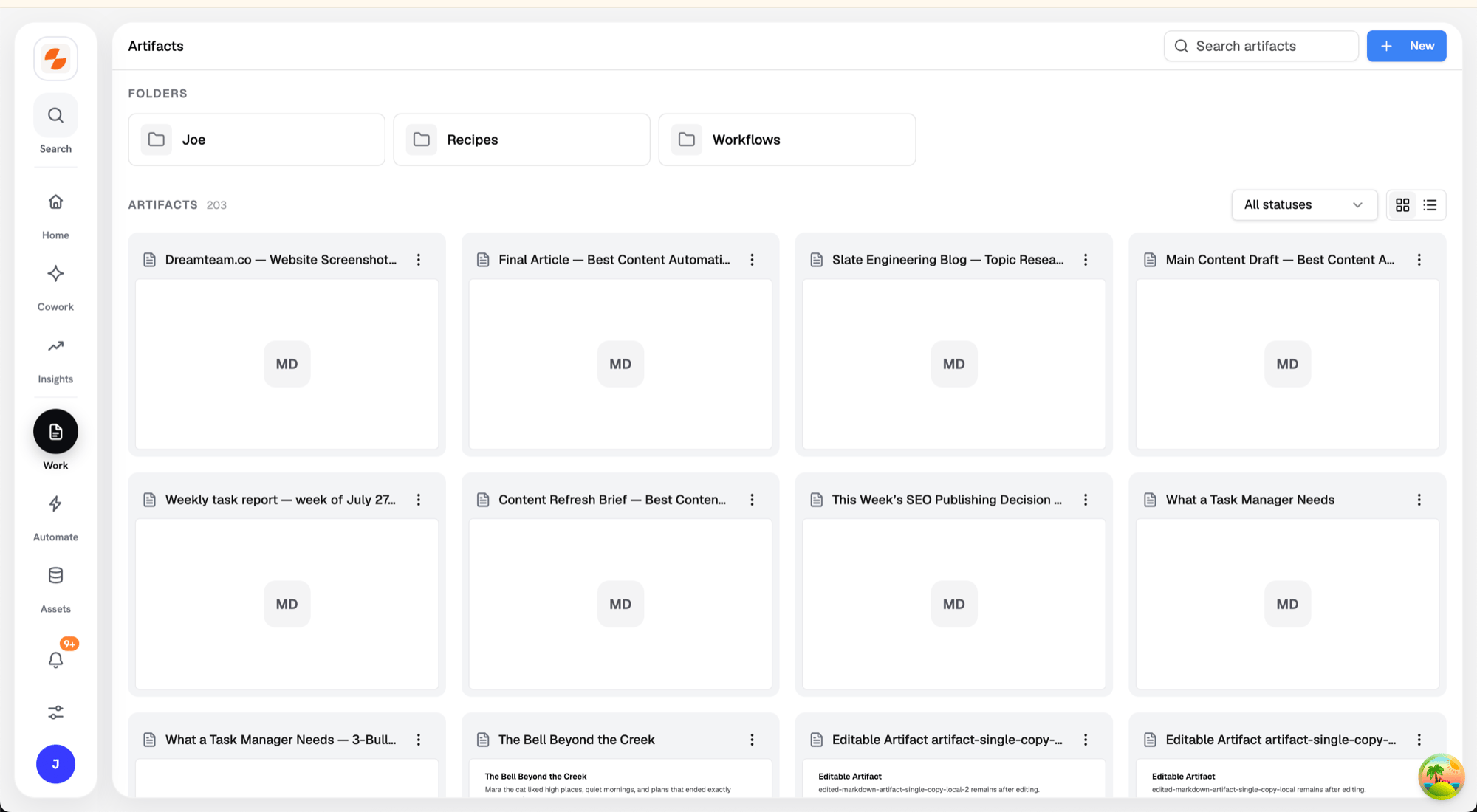Open options for What a Task Manager Needs

pyautogui.click(x=1419, y=500)
